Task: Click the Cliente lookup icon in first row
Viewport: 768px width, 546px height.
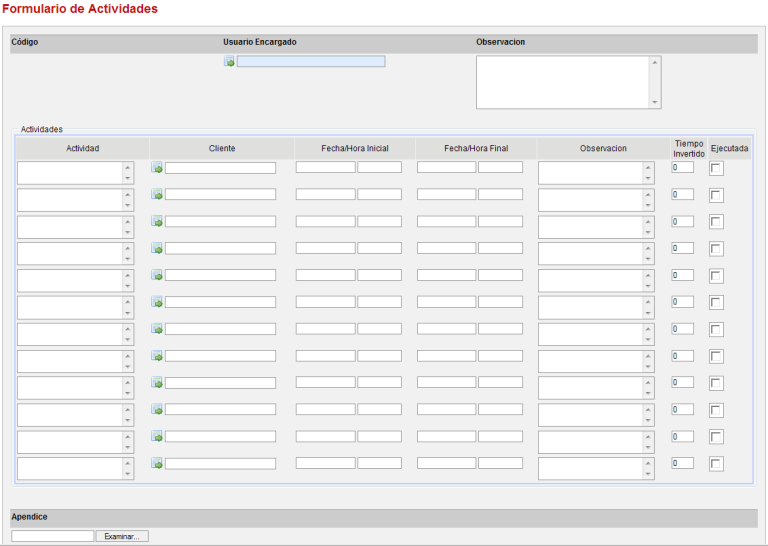Action: click(x=157, y=168)
